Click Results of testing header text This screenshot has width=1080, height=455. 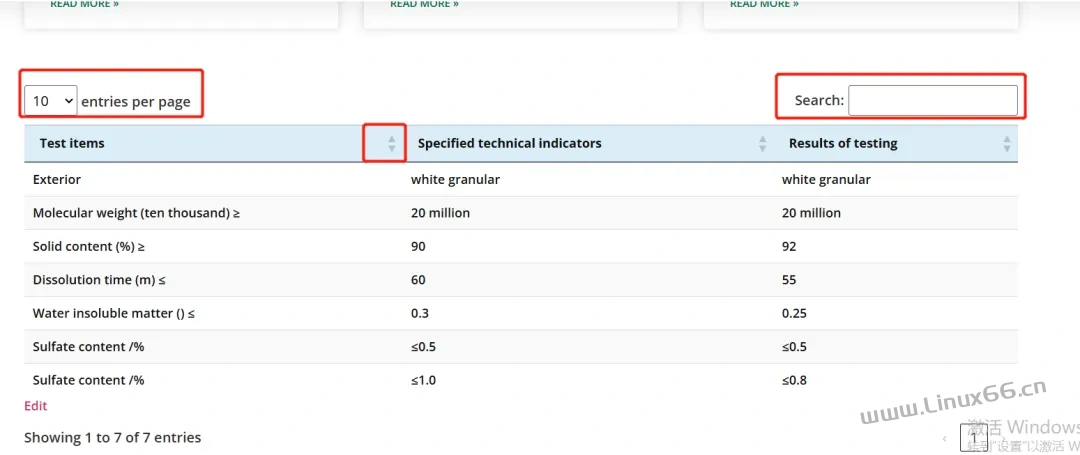tap(843, 143)
